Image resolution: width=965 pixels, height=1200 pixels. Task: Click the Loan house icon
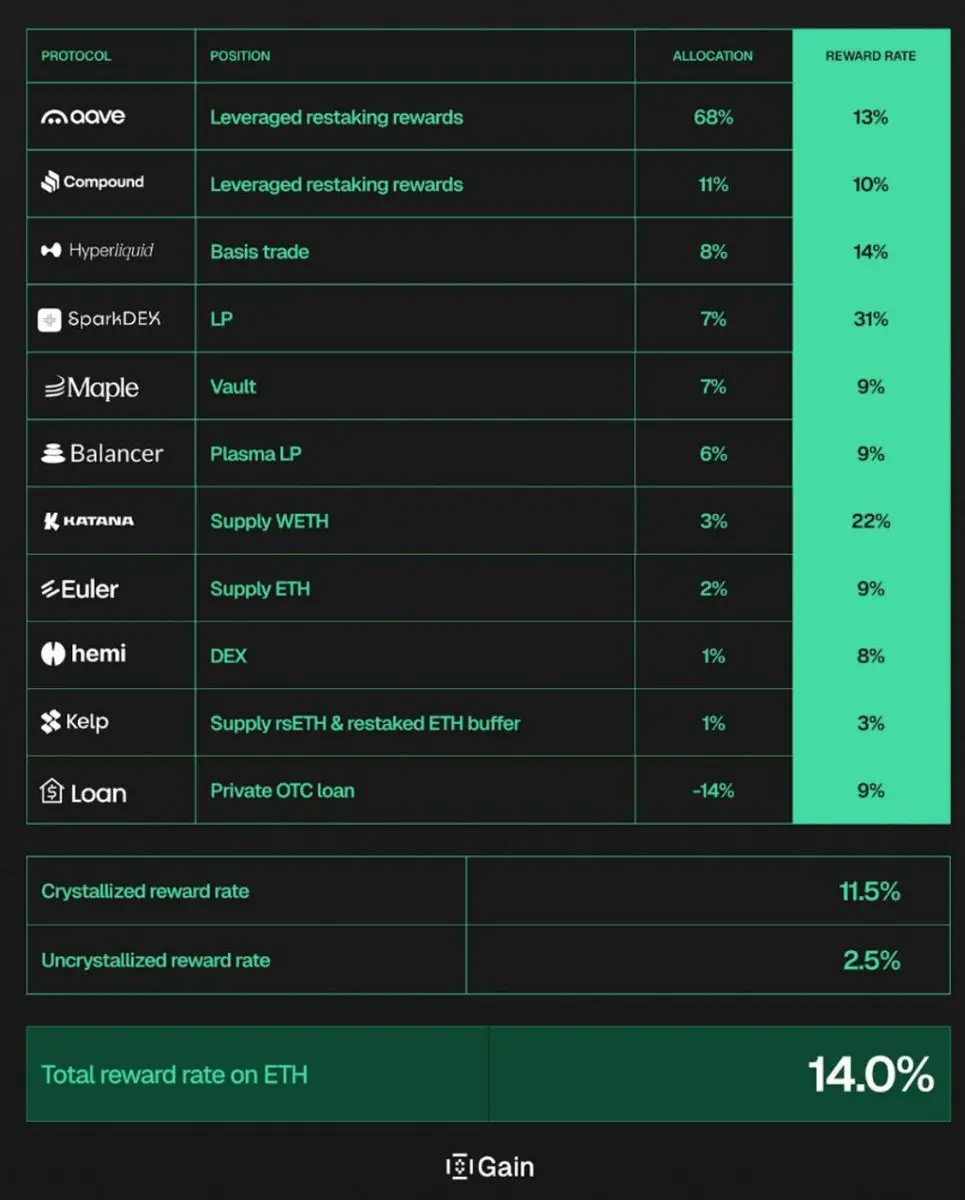pos(51,792)
